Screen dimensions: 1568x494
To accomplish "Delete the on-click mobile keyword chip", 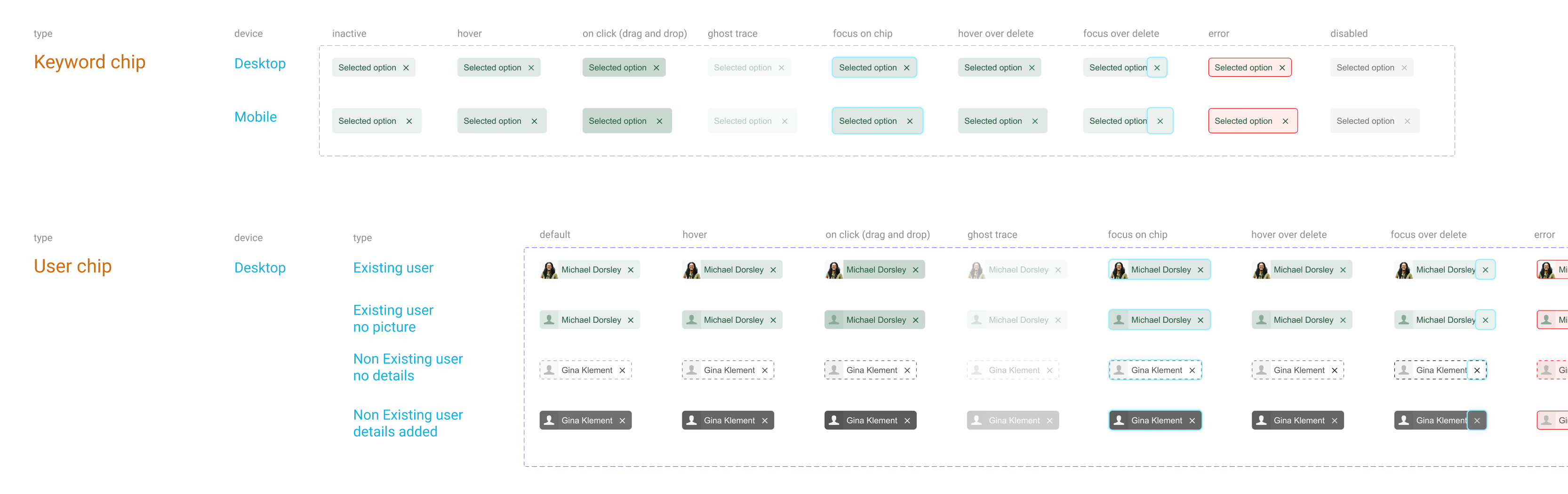I will tap(659, 121).
